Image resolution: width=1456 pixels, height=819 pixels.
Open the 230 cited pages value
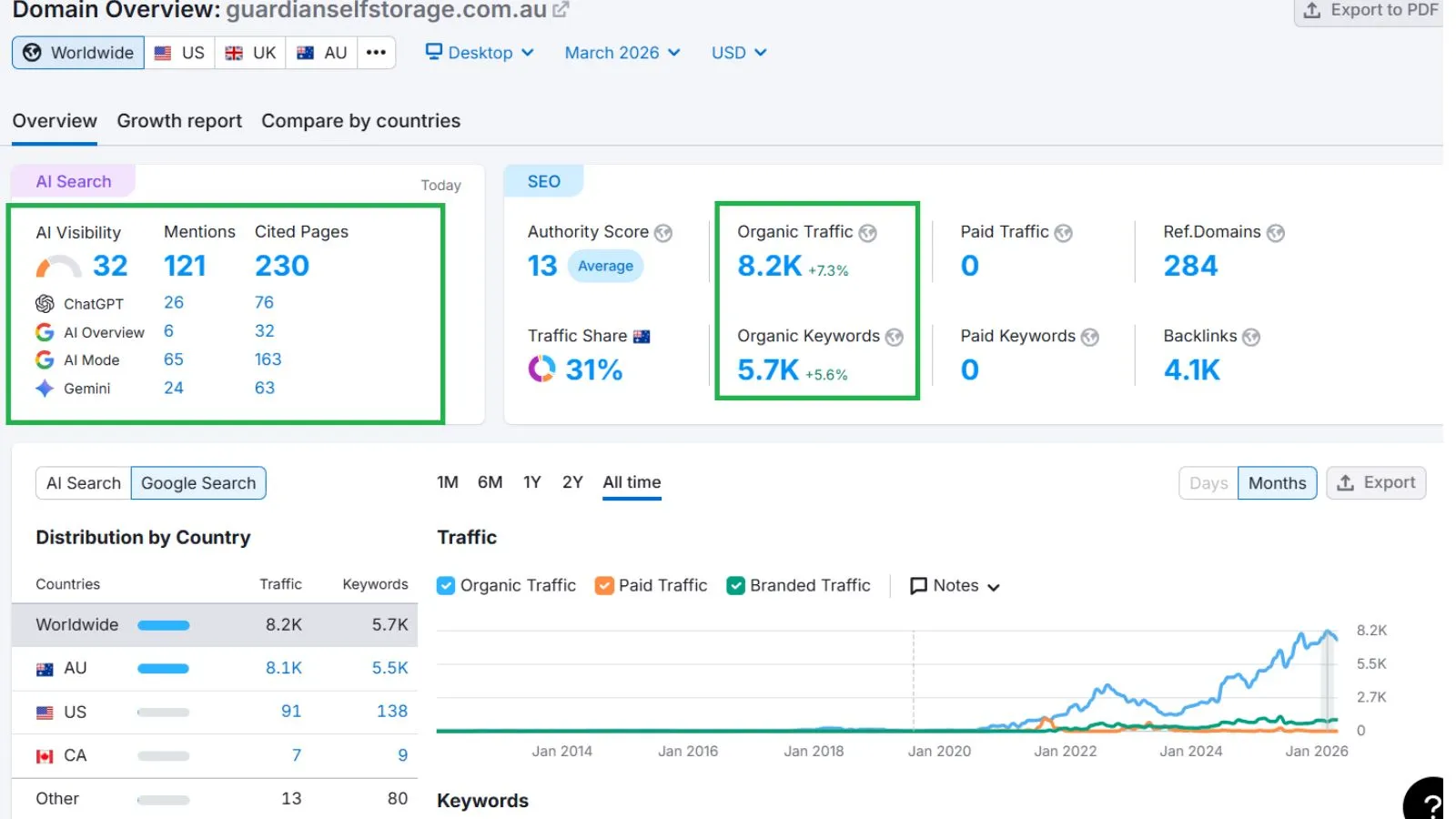(282, 267)
